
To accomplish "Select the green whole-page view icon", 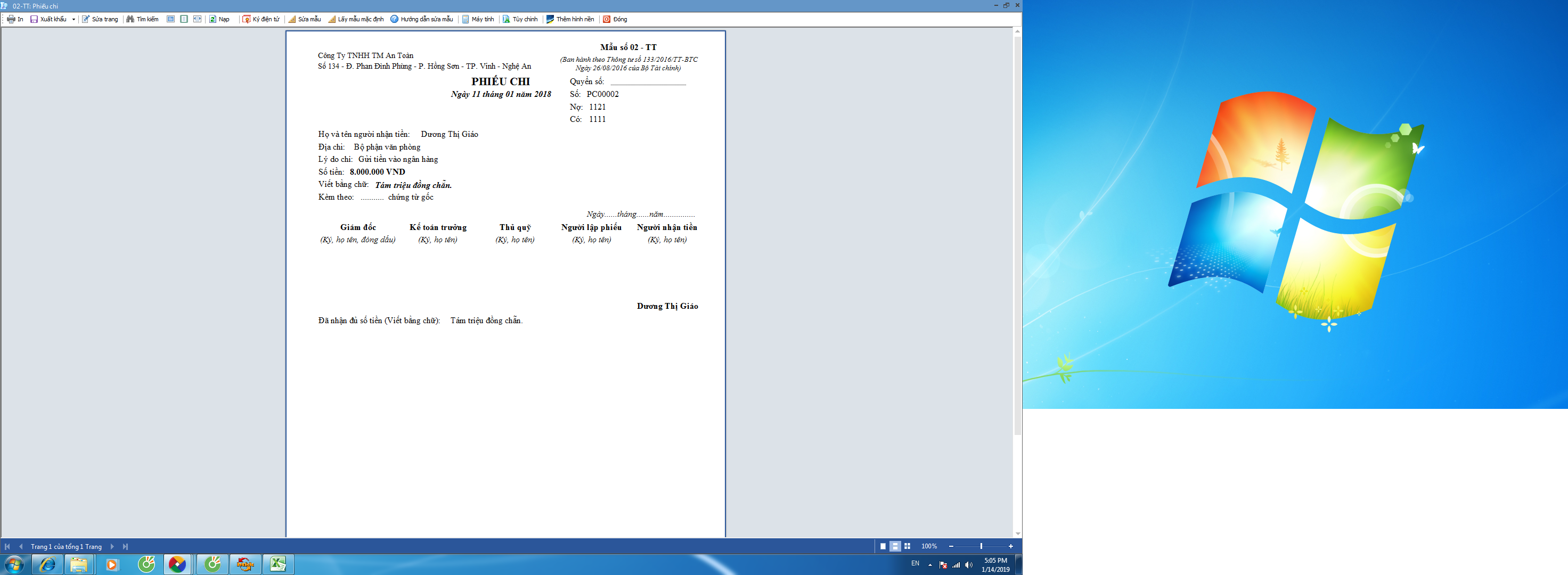I will click(x=184, y=20).
